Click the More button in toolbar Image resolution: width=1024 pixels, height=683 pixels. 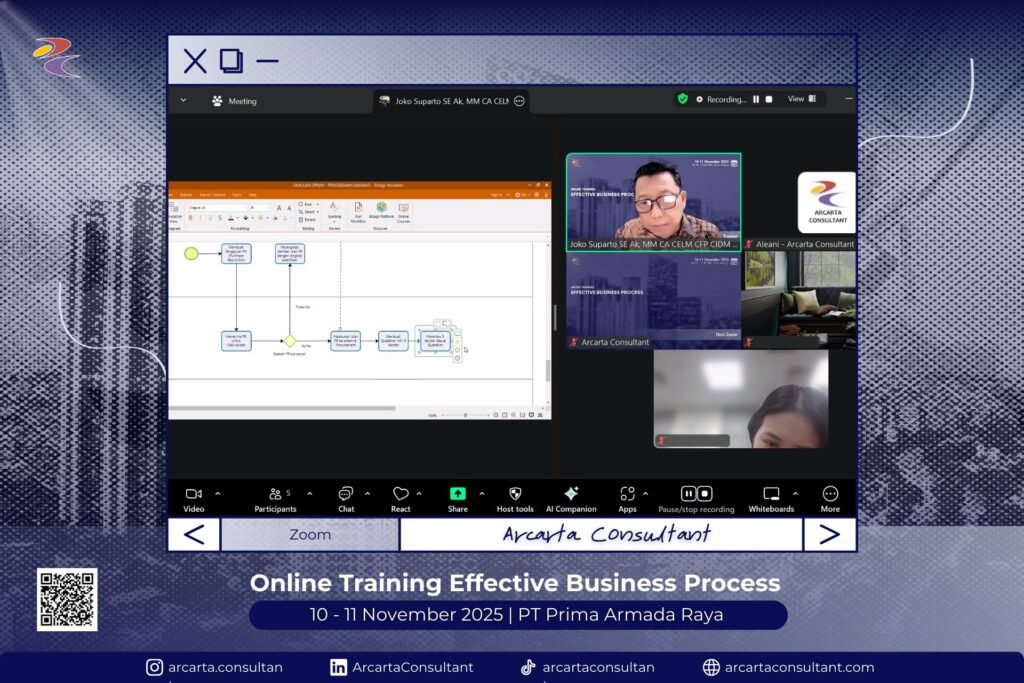coord(830,494)
